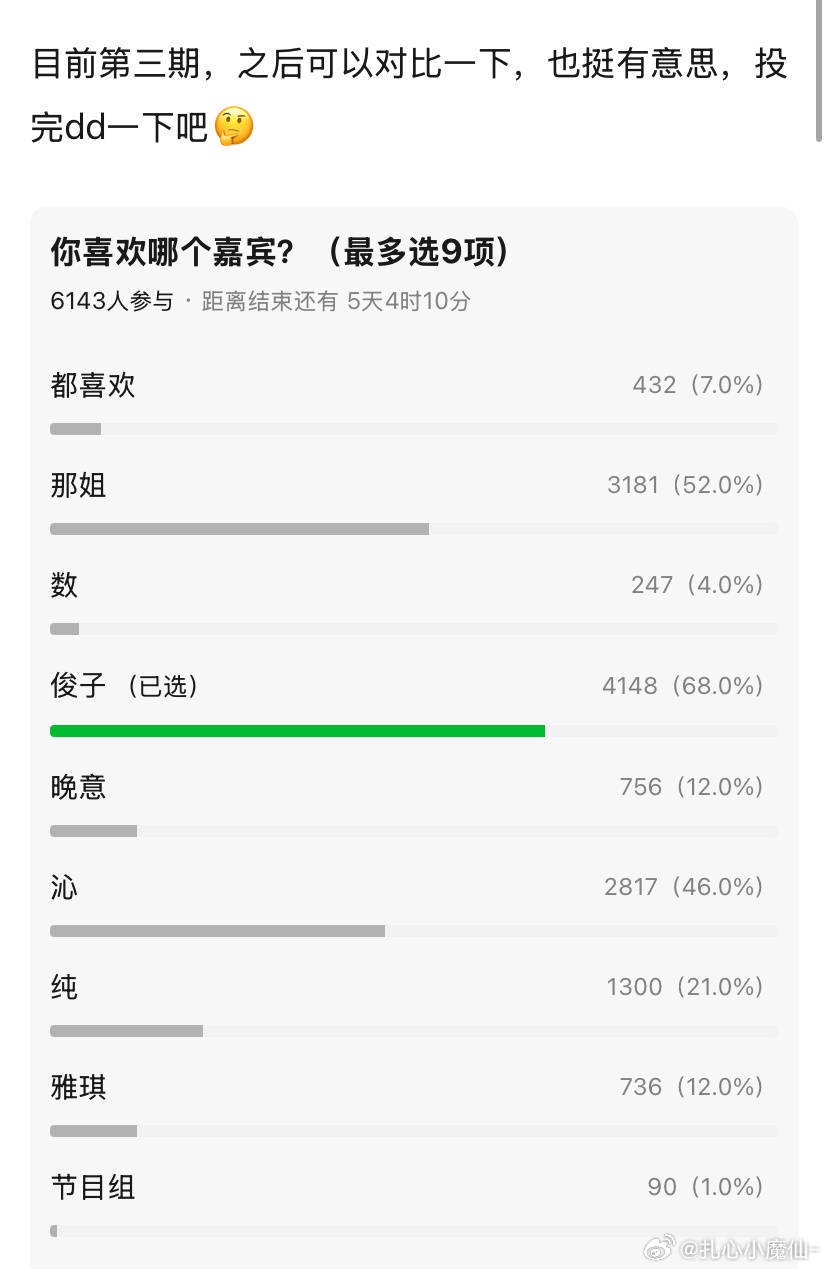Click the 4148 (68.0%) vote count
828x1269 pixels.
tap(683, 686)
